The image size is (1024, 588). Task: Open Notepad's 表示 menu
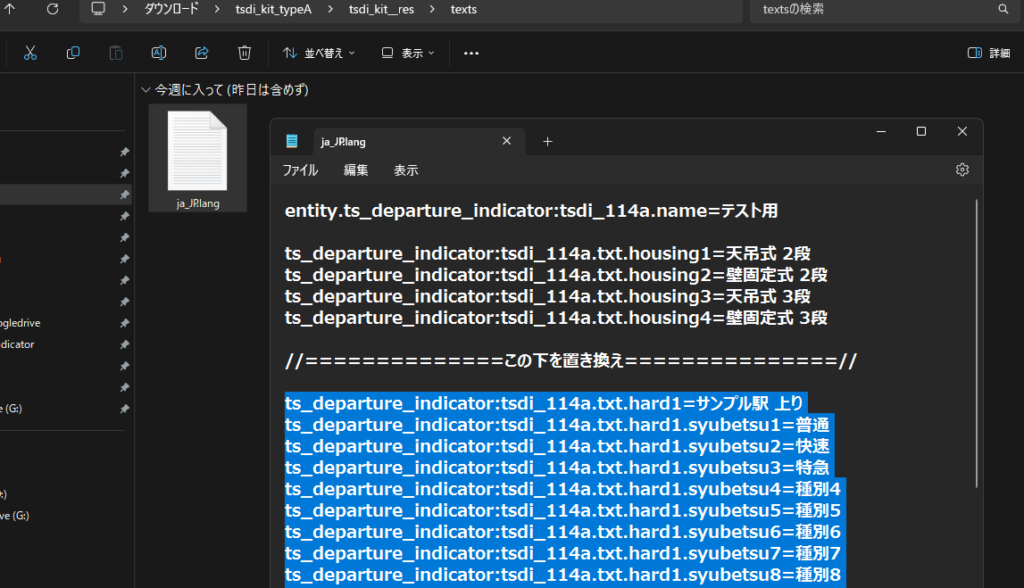(x=406, y=171)
